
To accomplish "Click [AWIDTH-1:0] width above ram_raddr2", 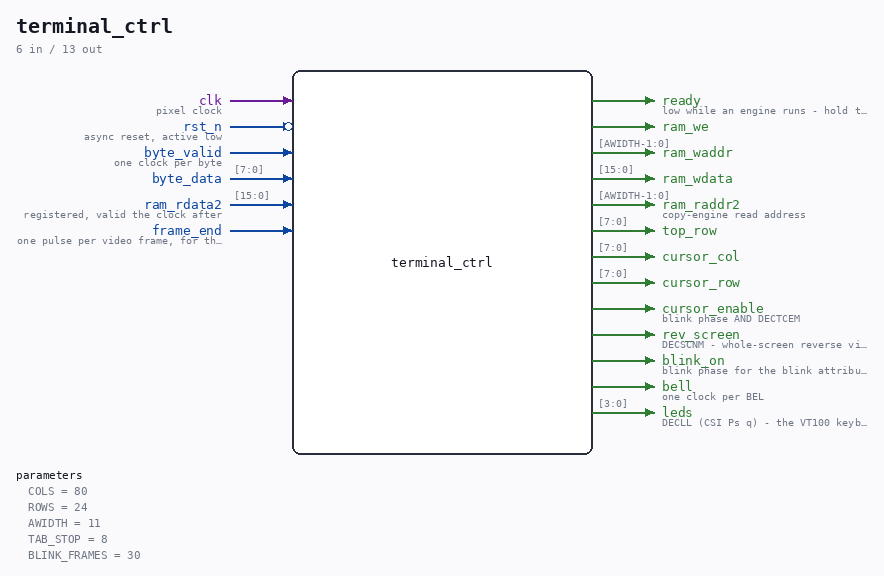I will pos(634,196).
